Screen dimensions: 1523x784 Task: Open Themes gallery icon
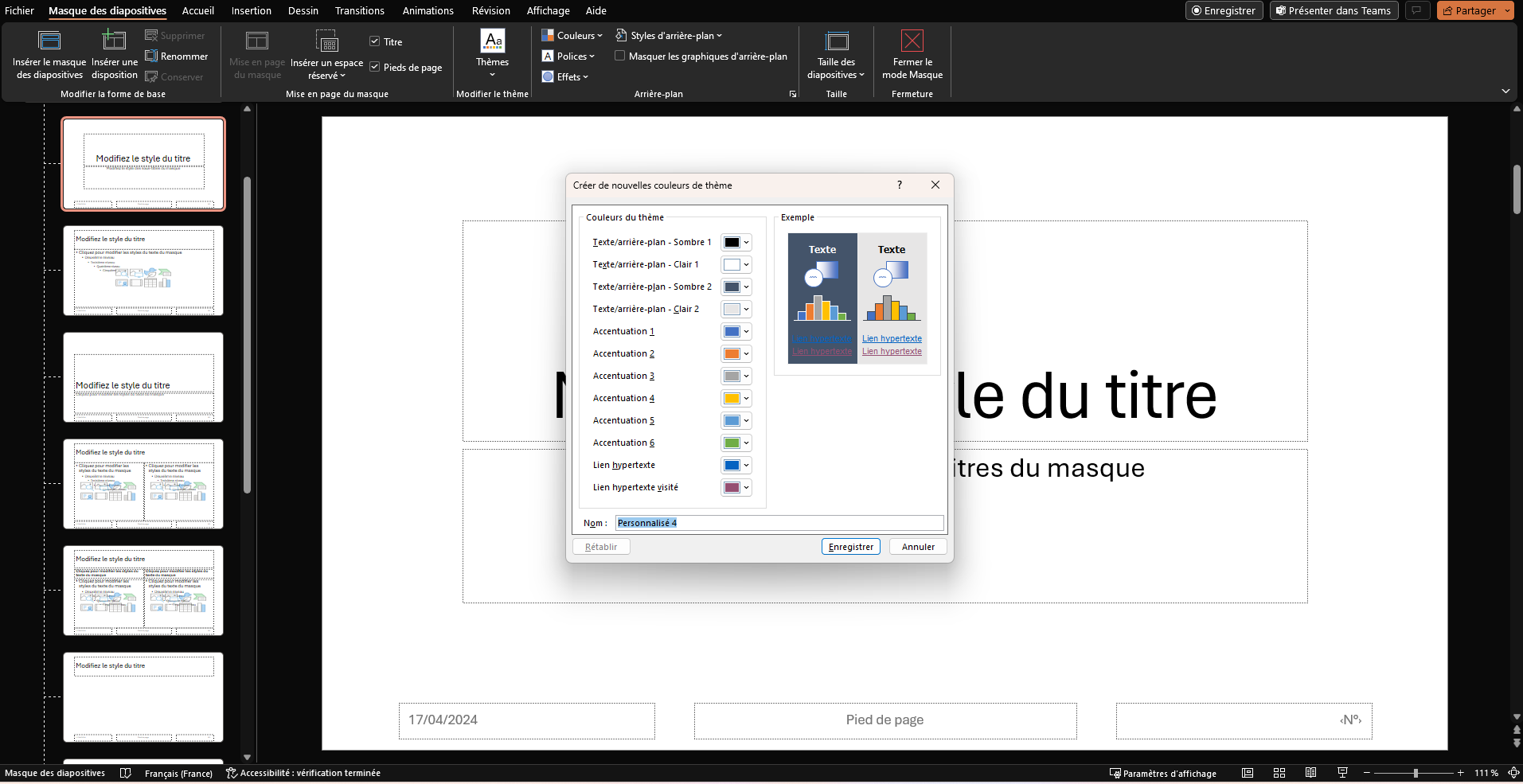pyautogui.click(x=493, y=41)
